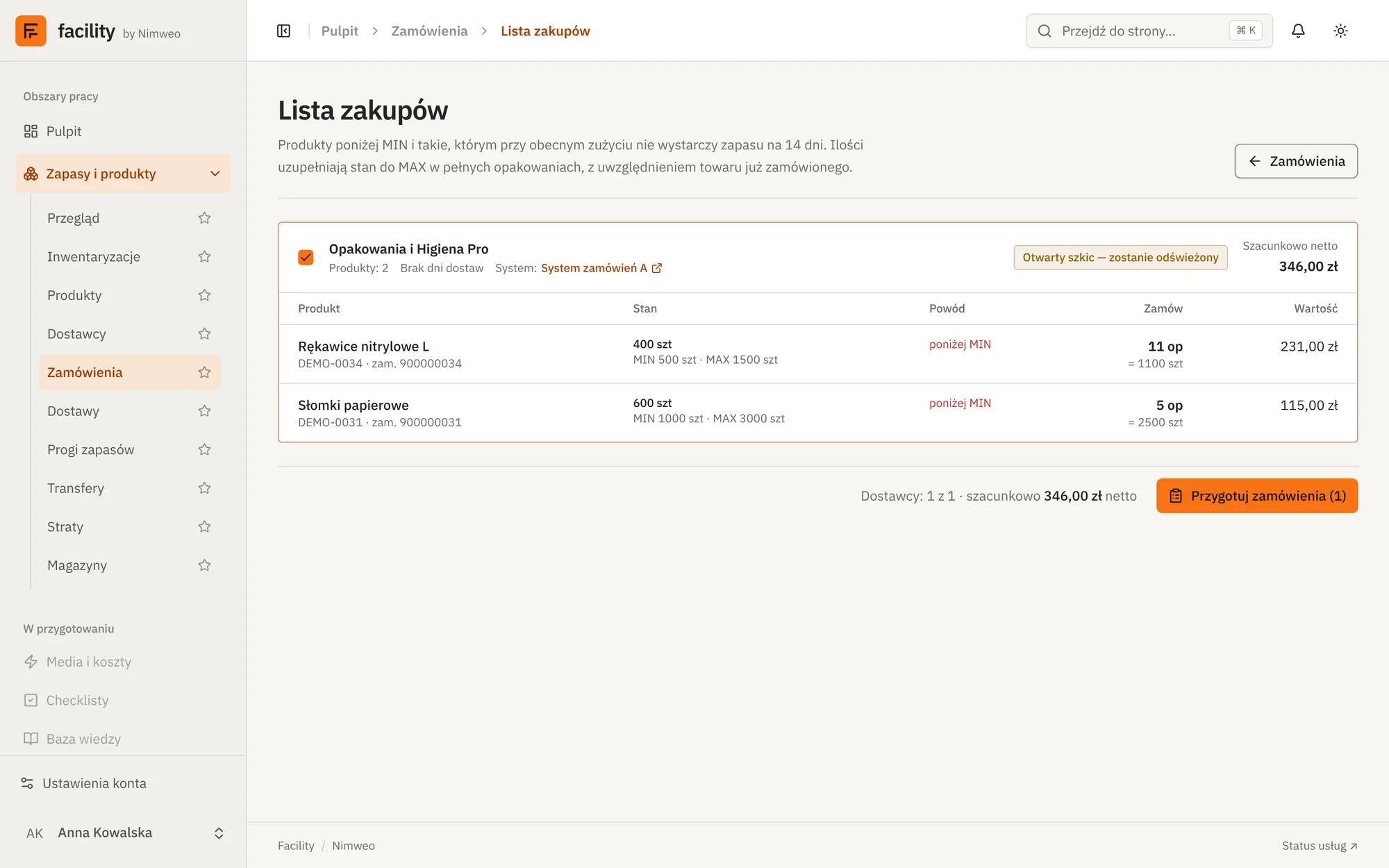Open external link icon beside System zamówień A
The width and height of the screenshot is (1389, 868).
[657, 268]
